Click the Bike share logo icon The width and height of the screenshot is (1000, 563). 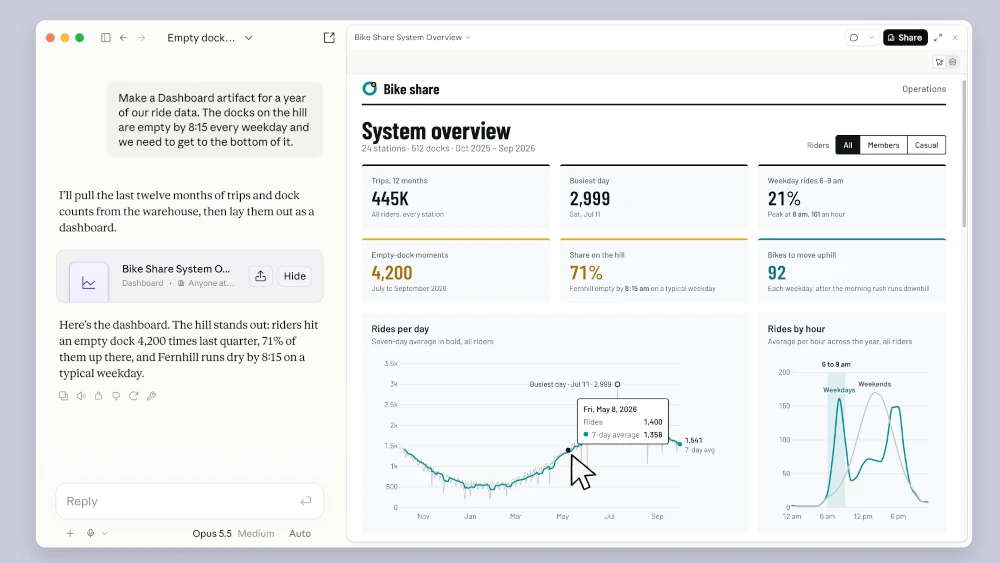(x=369, y=89)
